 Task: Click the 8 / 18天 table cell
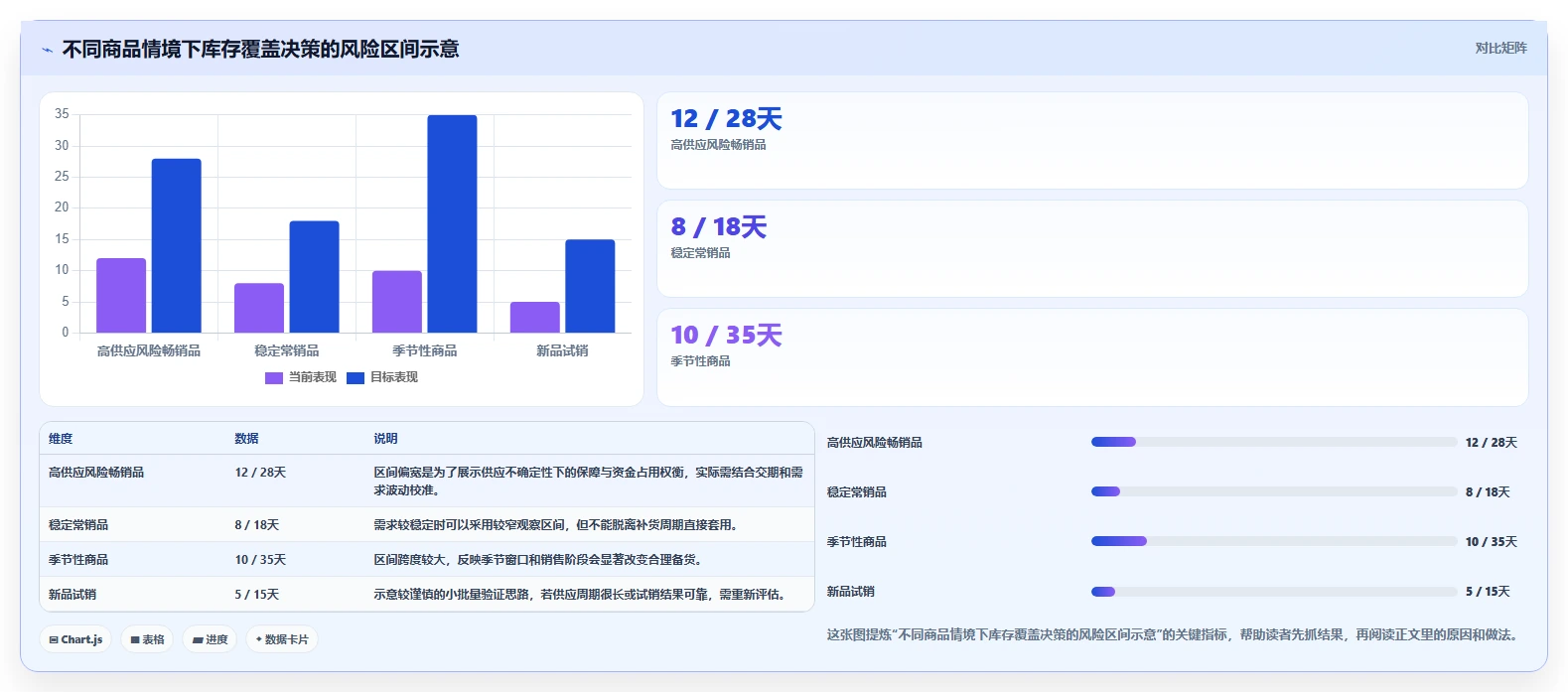pyautogui.click(x=256, y=524)
